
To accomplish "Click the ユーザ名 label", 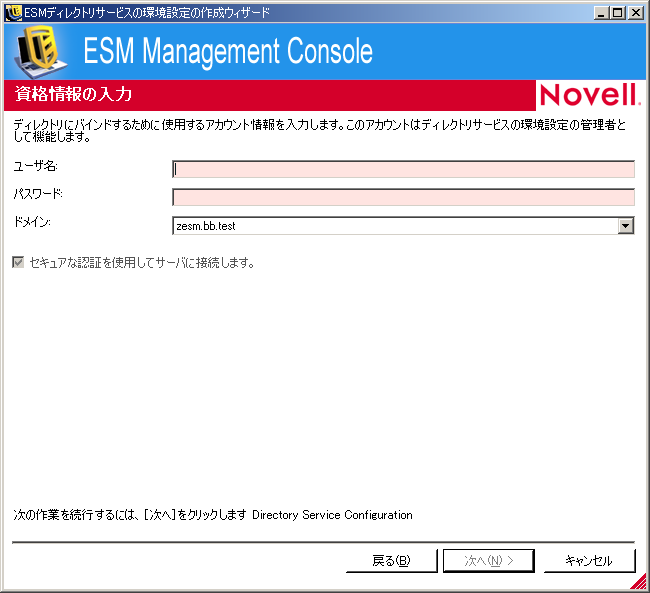I will [36, 166].
